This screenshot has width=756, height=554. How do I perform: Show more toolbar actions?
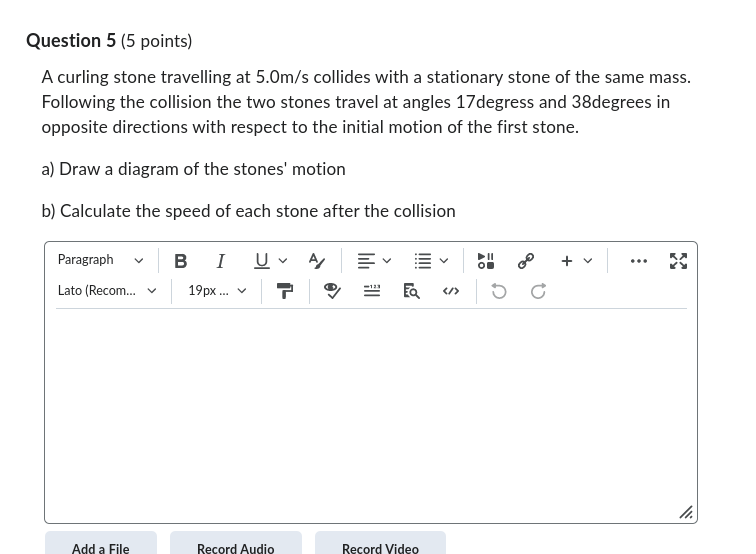[638, 261]
